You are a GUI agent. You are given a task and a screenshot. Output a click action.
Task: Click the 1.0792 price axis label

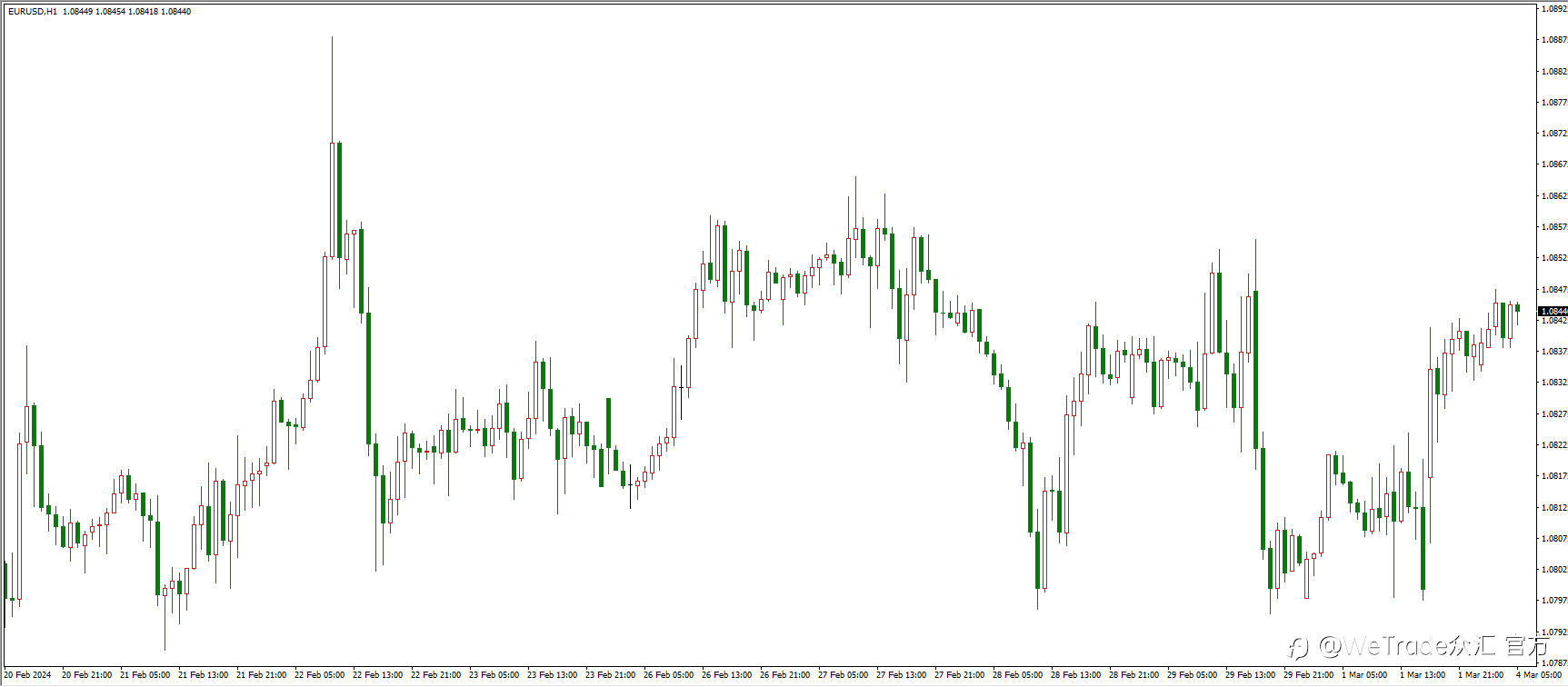[1554, 632]
